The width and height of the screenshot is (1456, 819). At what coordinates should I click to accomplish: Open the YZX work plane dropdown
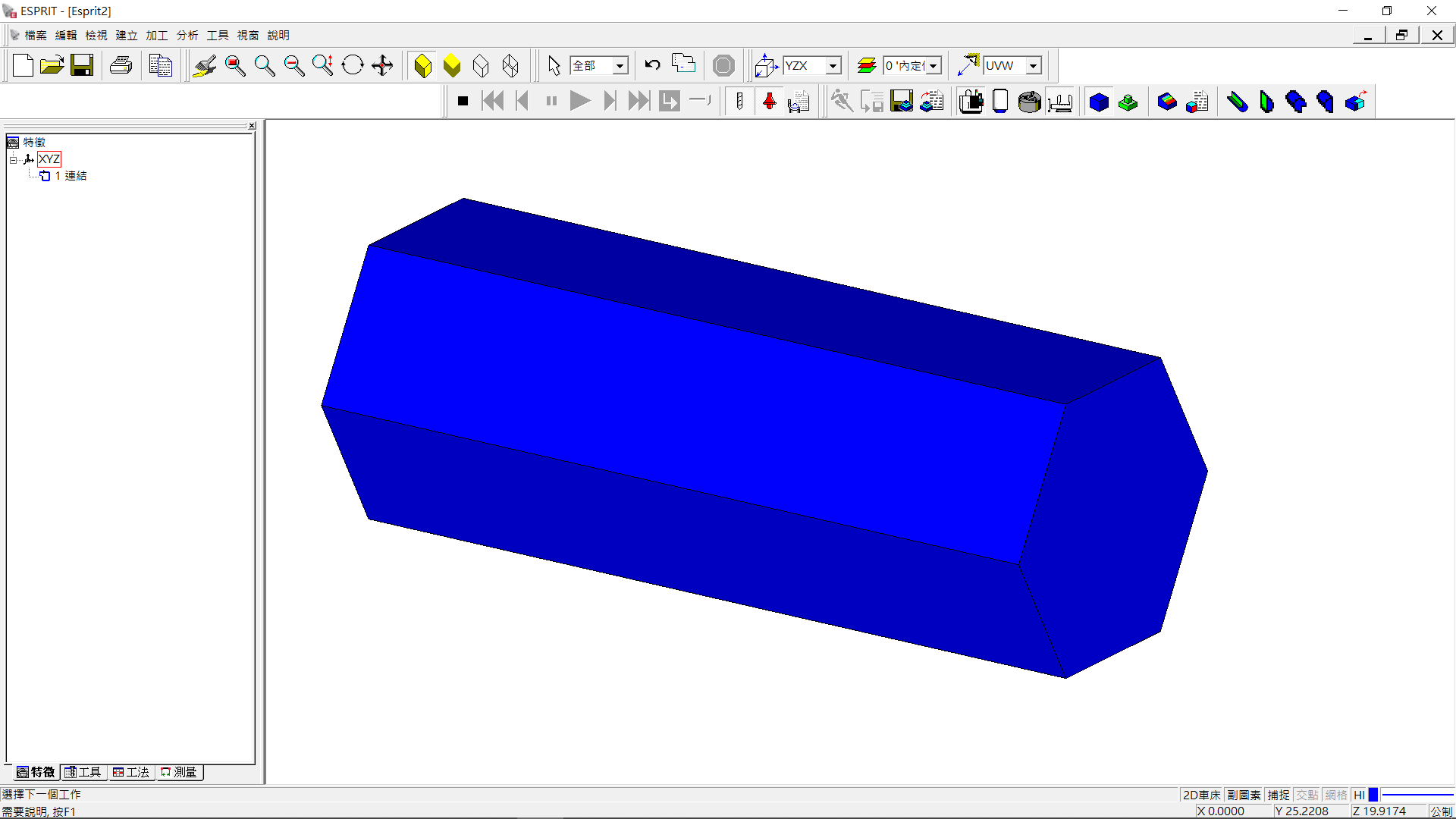tap(833, 66)
